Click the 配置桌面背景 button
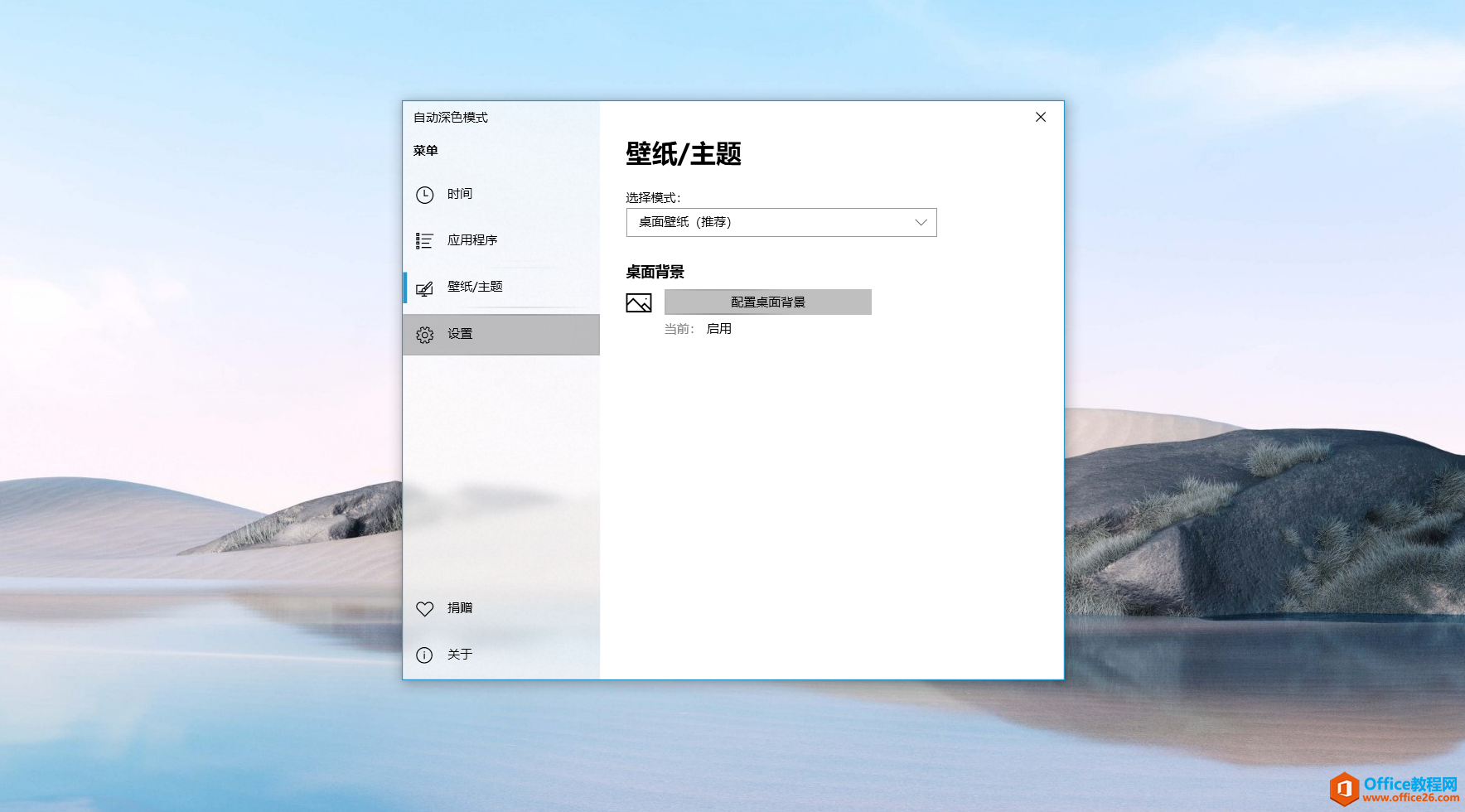1465x812 pixels. coord(768,302)
